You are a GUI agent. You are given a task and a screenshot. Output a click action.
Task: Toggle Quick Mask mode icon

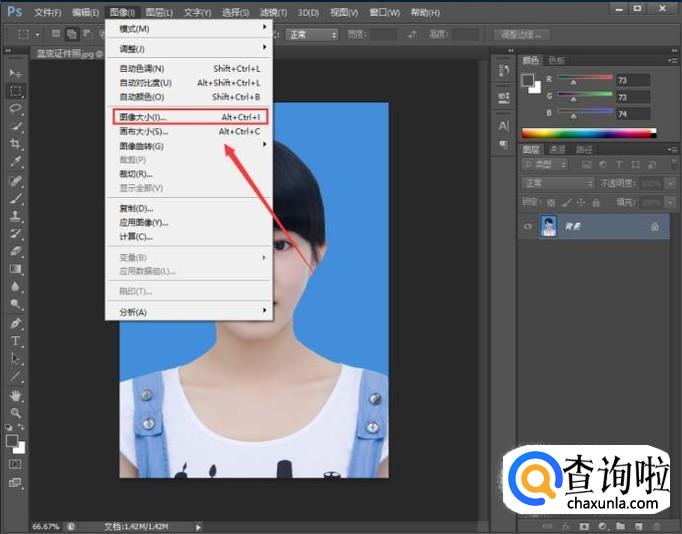15,464
